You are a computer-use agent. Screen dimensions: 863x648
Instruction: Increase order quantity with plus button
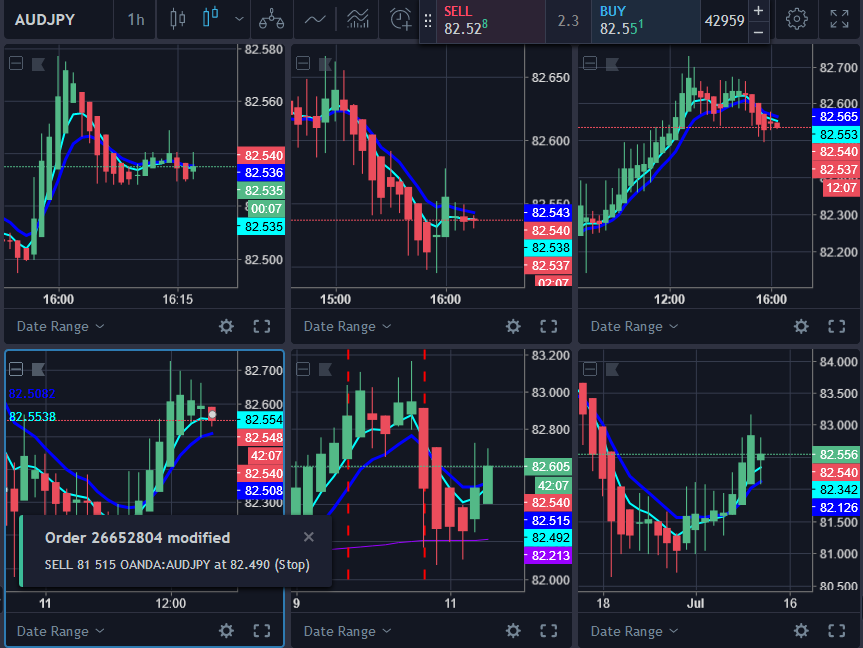[758, 10]
